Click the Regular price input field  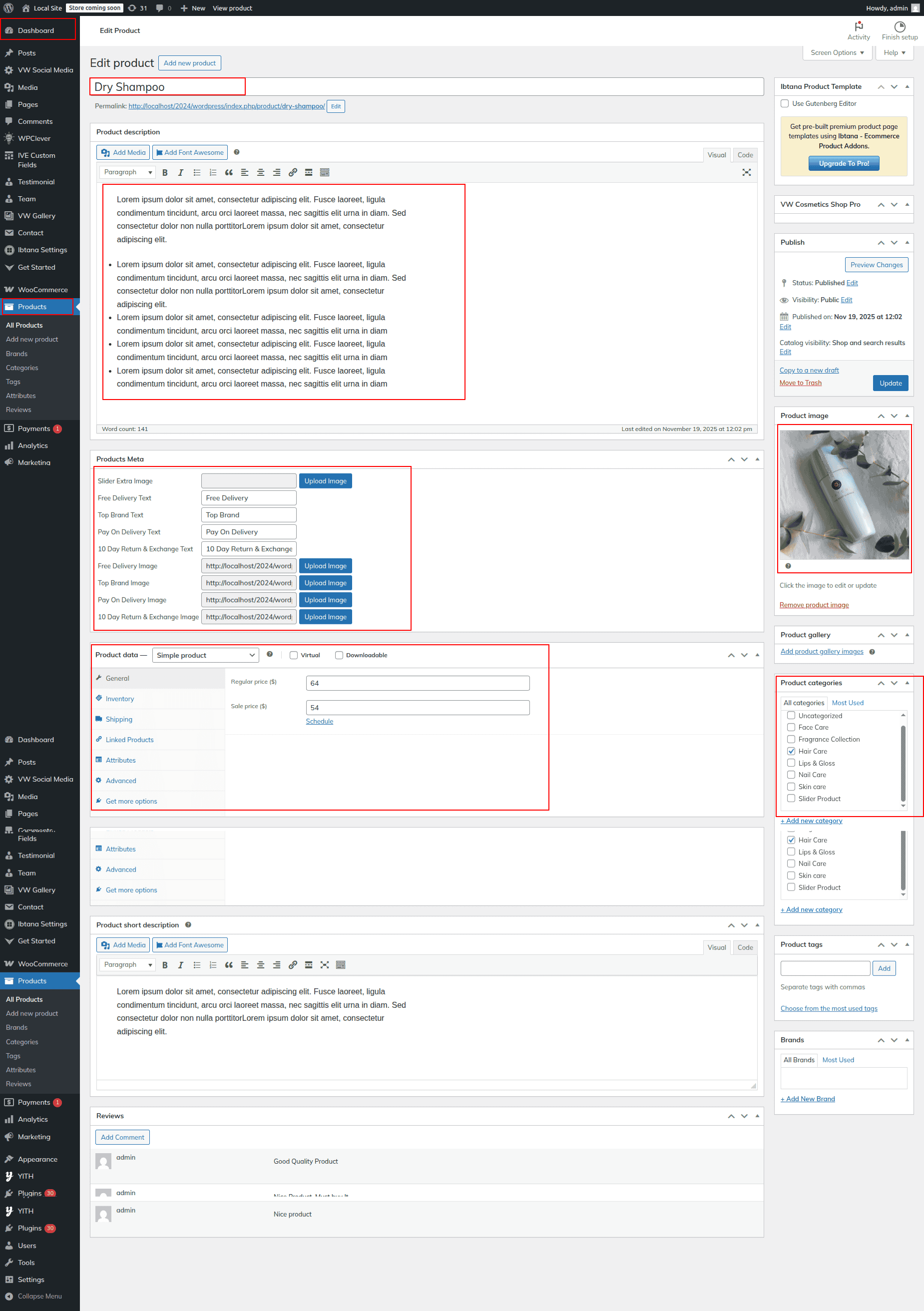pyautogui.click(x=418, y=683)
